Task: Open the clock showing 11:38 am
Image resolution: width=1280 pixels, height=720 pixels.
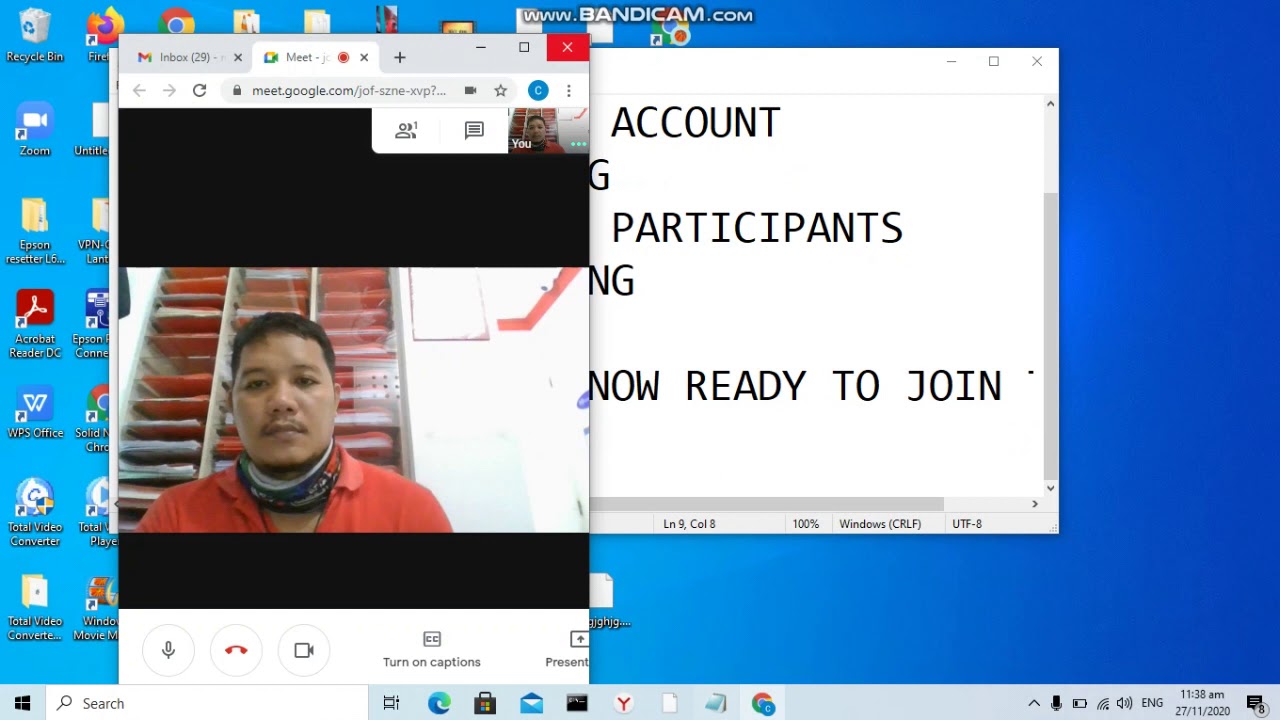Action: point(1203,703)
